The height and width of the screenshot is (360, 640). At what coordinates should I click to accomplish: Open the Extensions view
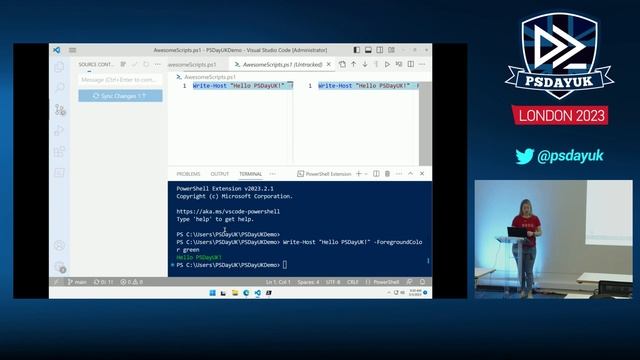pos(60,152)
